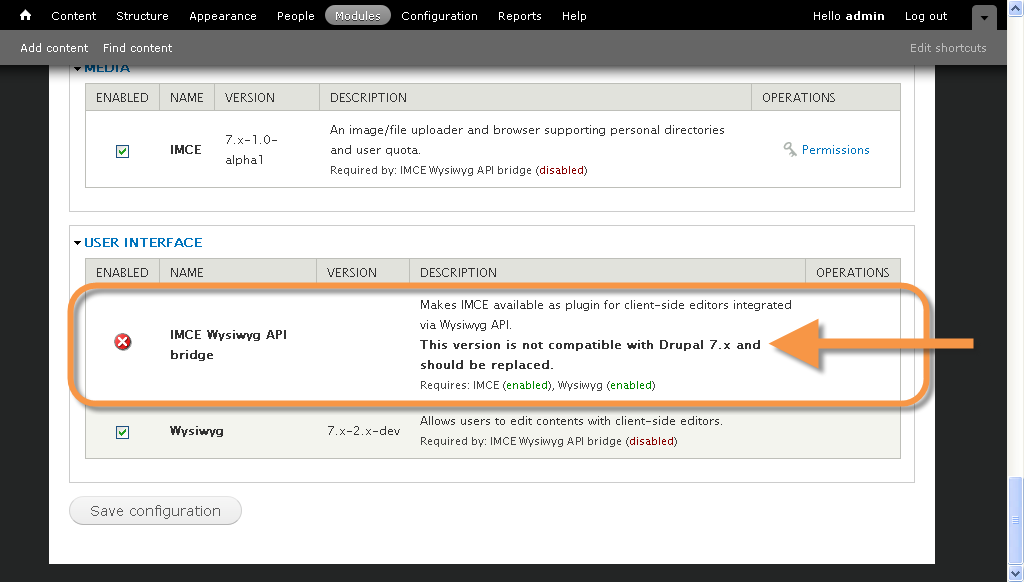Click the 7.x-1.0-alpha1 version text
1024x582 pixels.
[x=251, y=150]
